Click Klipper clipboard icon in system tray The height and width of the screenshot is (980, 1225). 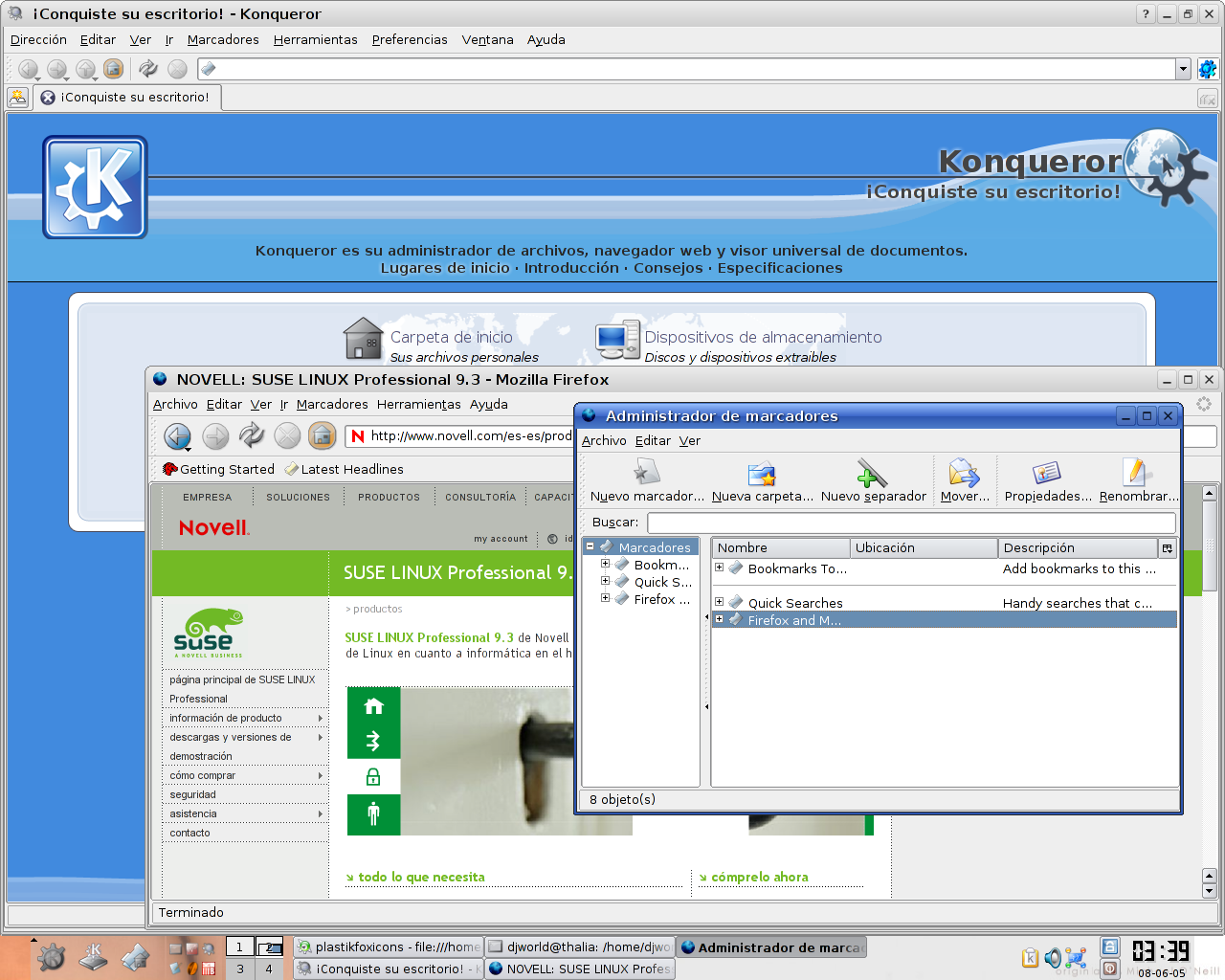[1030, 958]
